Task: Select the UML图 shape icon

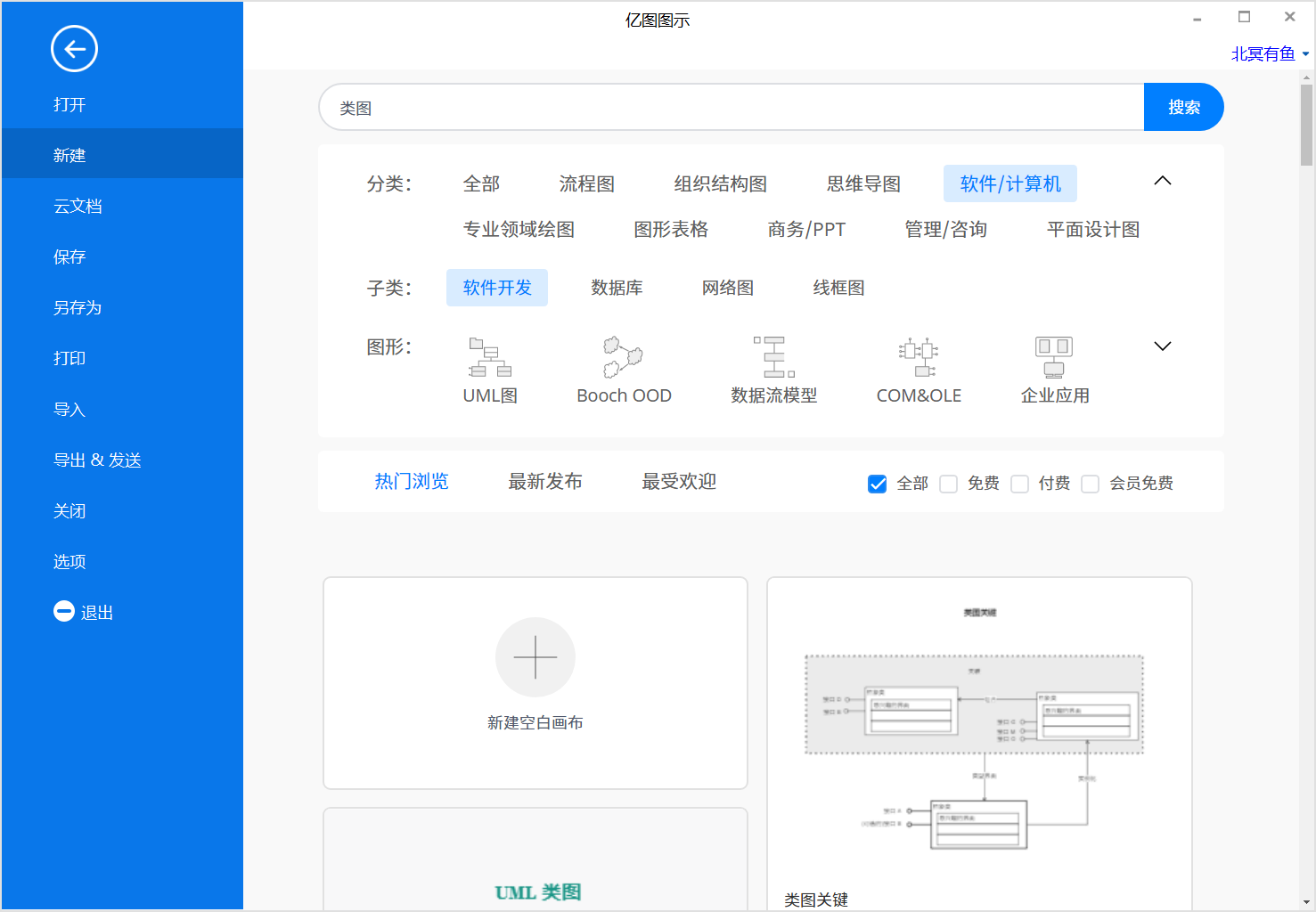Action: (490, 357)
